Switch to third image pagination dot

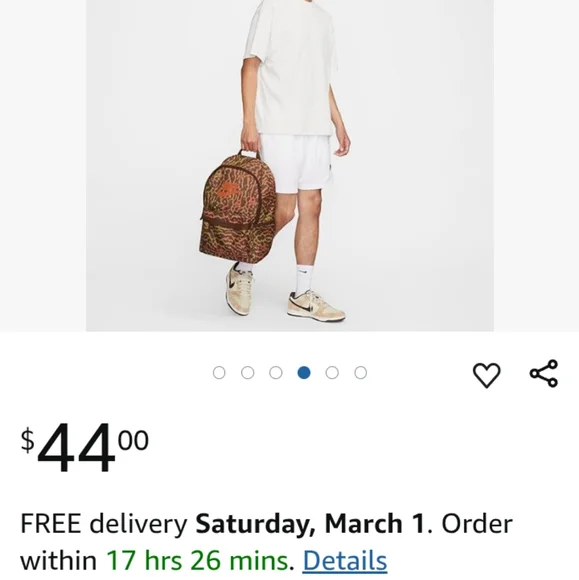[276, 372]
